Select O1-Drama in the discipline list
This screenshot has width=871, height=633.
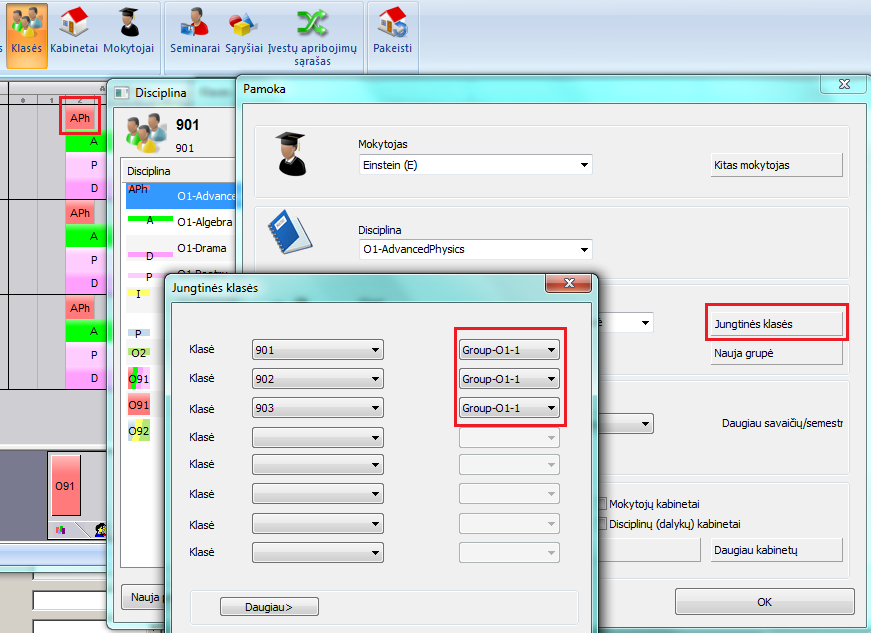pos(203,248)
